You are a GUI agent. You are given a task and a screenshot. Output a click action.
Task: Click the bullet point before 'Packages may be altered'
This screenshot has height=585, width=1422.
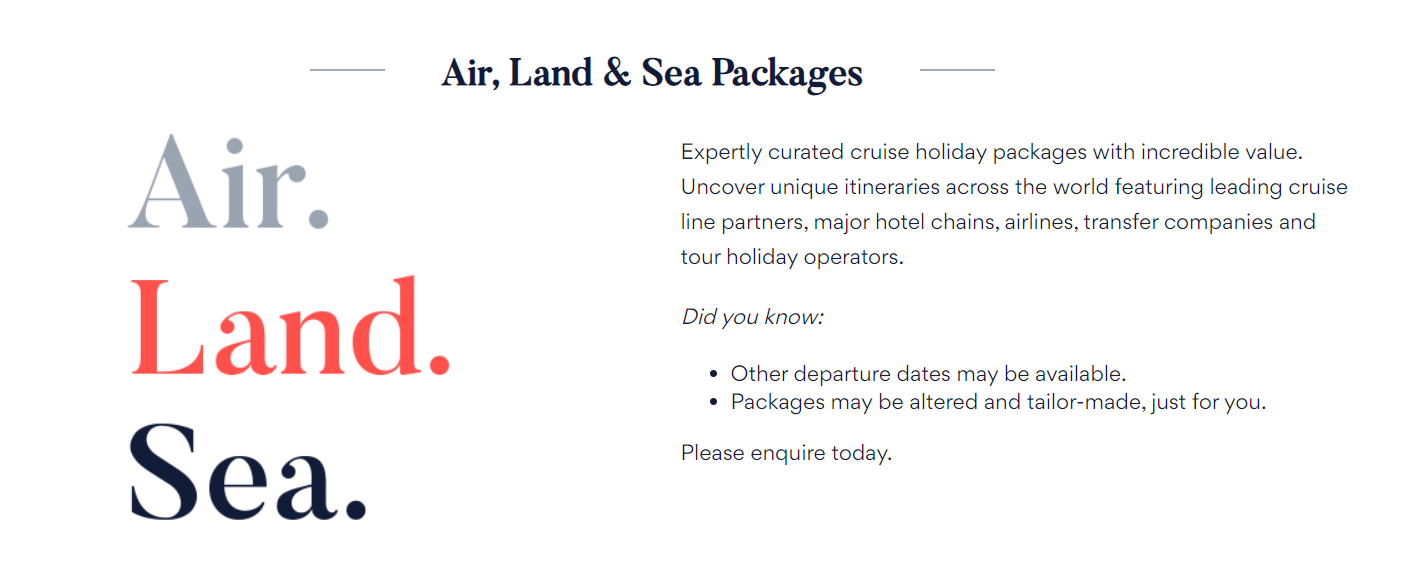point(713,403)
